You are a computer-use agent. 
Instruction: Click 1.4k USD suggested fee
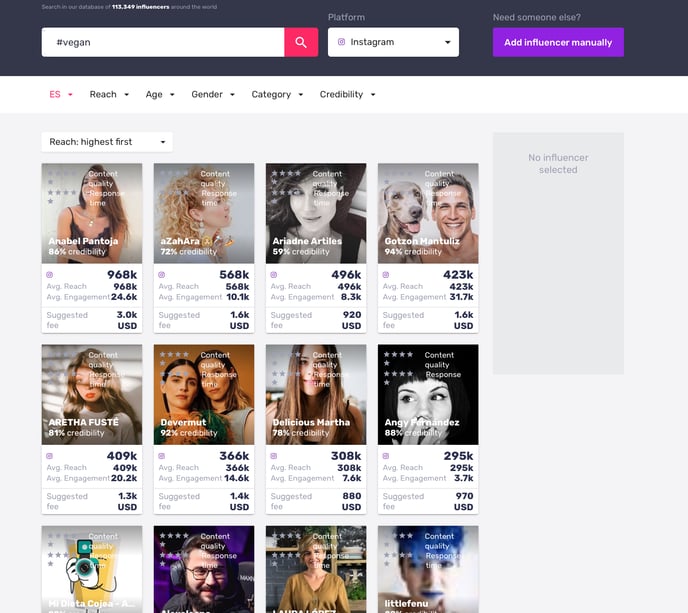coord(240,502)
